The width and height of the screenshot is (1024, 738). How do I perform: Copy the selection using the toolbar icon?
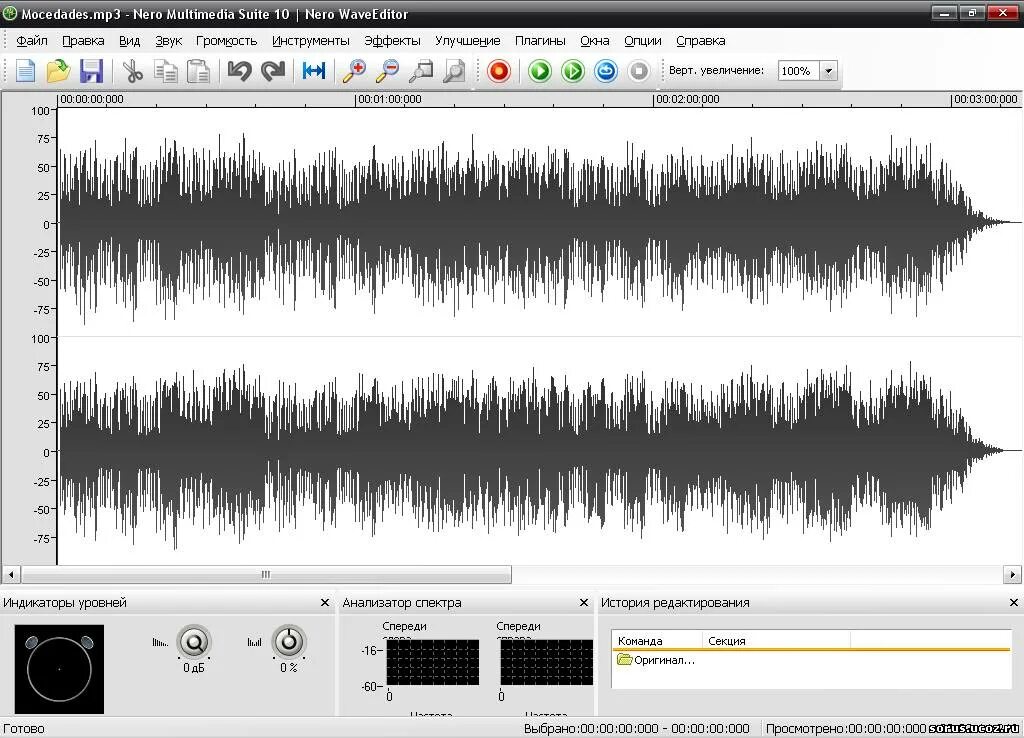click(165, 71)
